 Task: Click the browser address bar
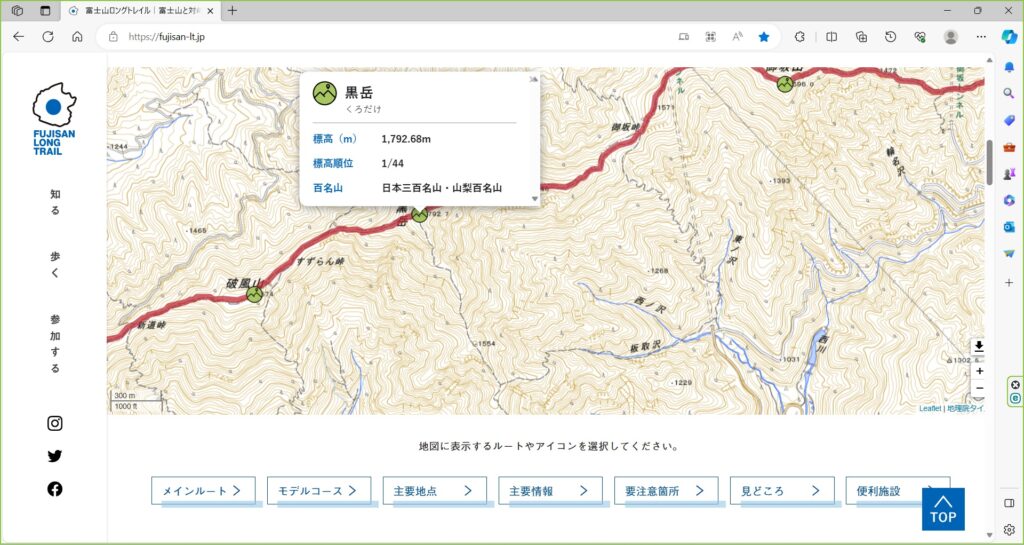click(x=392, y=37)
